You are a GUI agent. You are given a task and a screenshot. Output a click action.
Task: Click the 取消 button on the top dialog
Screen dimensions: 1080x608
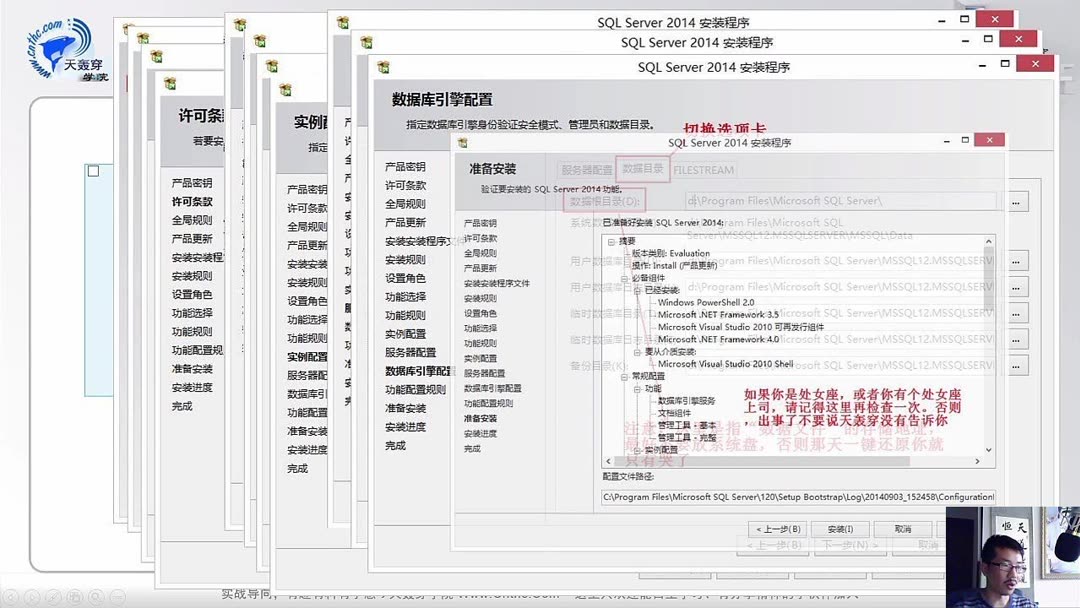(903, 528)
